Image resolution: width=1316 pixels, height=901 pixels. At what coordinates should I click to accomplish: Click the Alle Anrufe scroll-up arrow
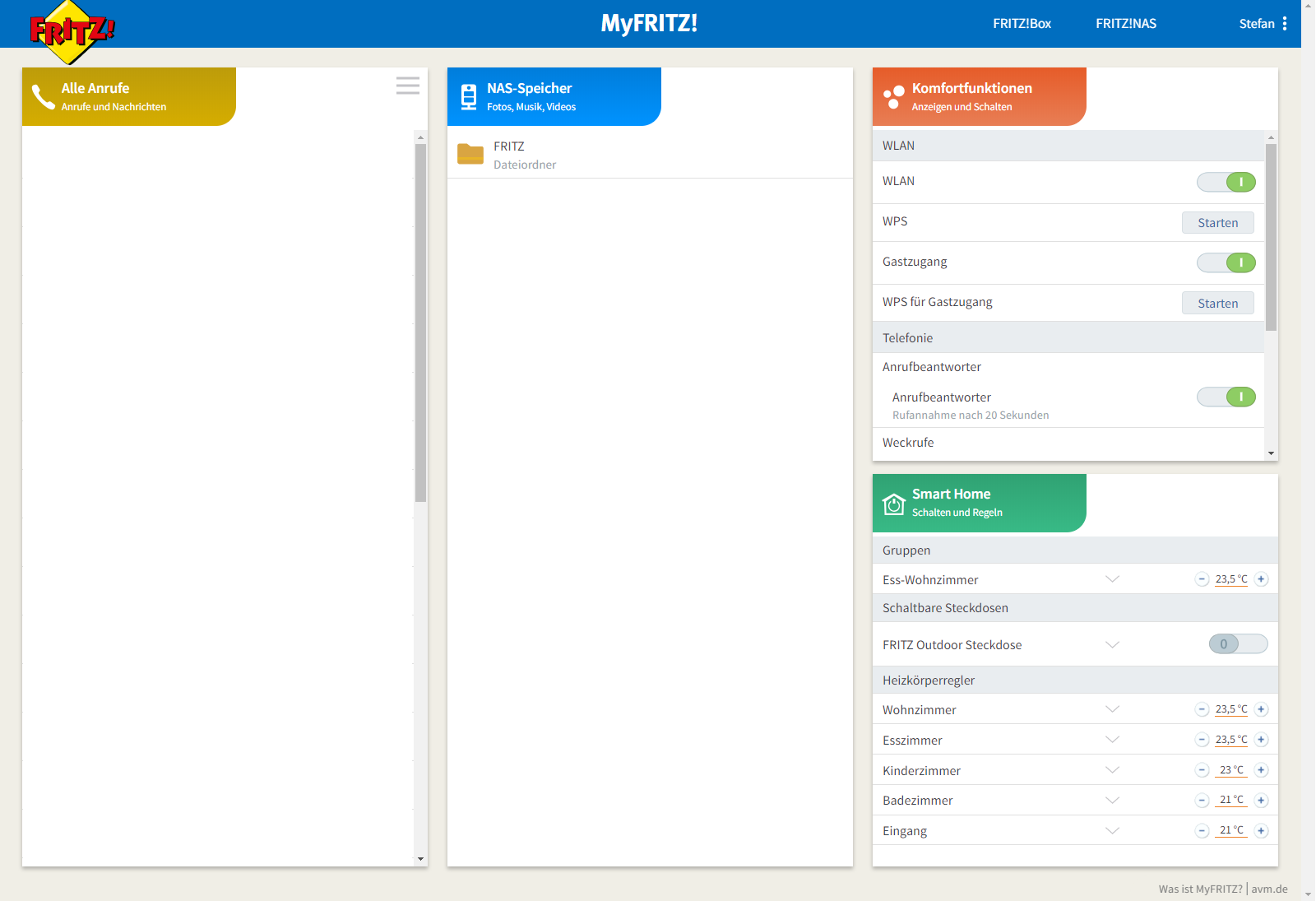click(421, 137)
